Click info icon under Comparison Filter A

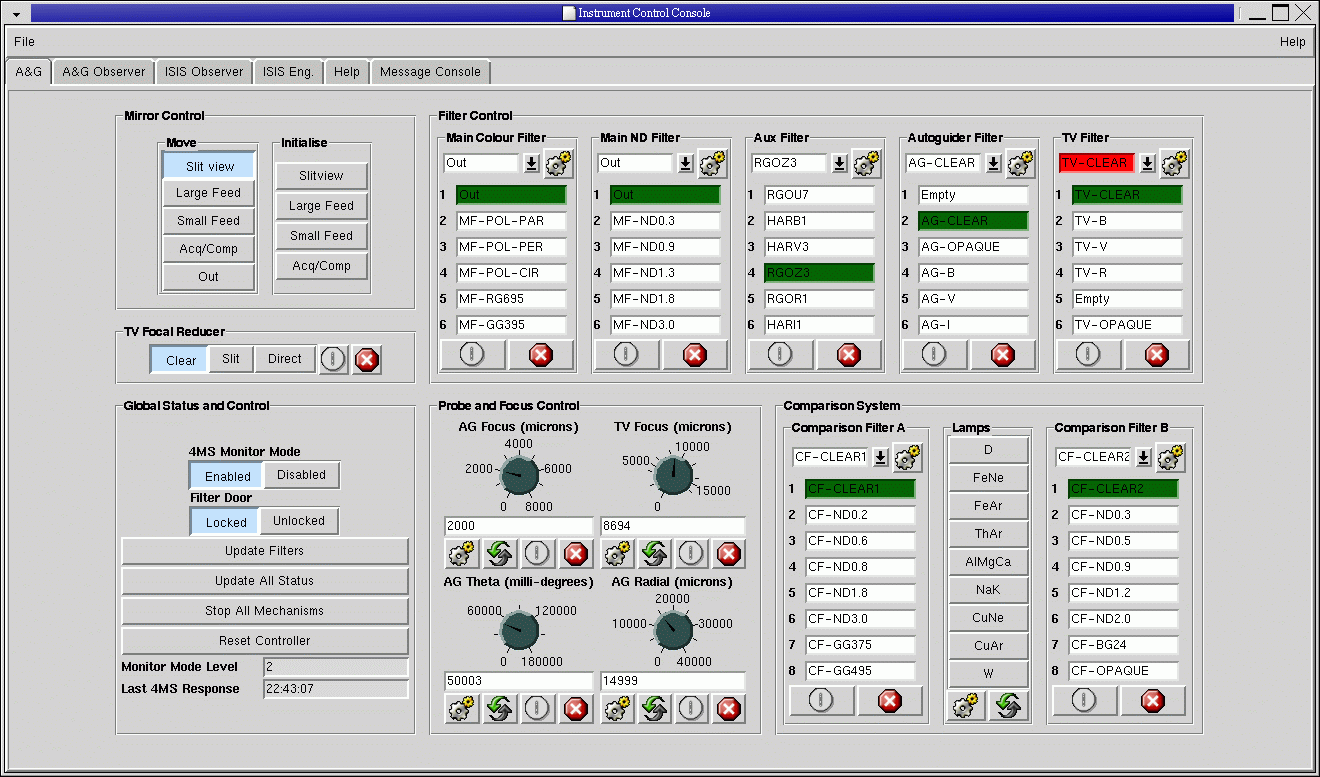[x=821, y=701]
